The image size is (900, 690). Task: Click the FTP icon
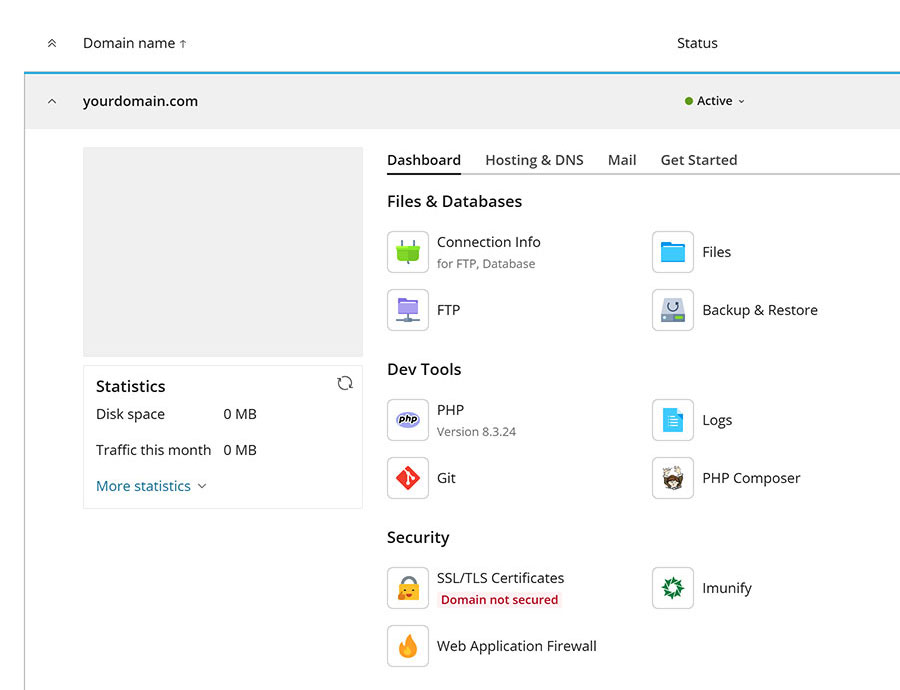click(407, 310)
